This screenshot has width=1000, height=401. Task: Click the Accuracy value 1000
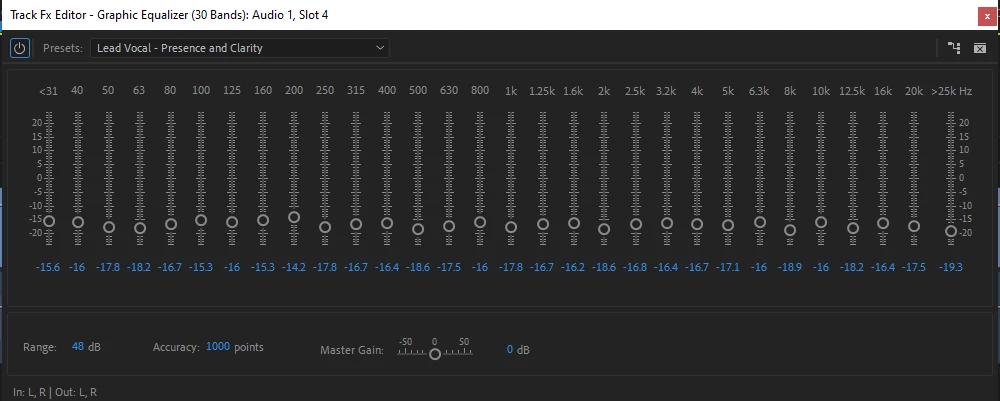click(x=217, y=347)
